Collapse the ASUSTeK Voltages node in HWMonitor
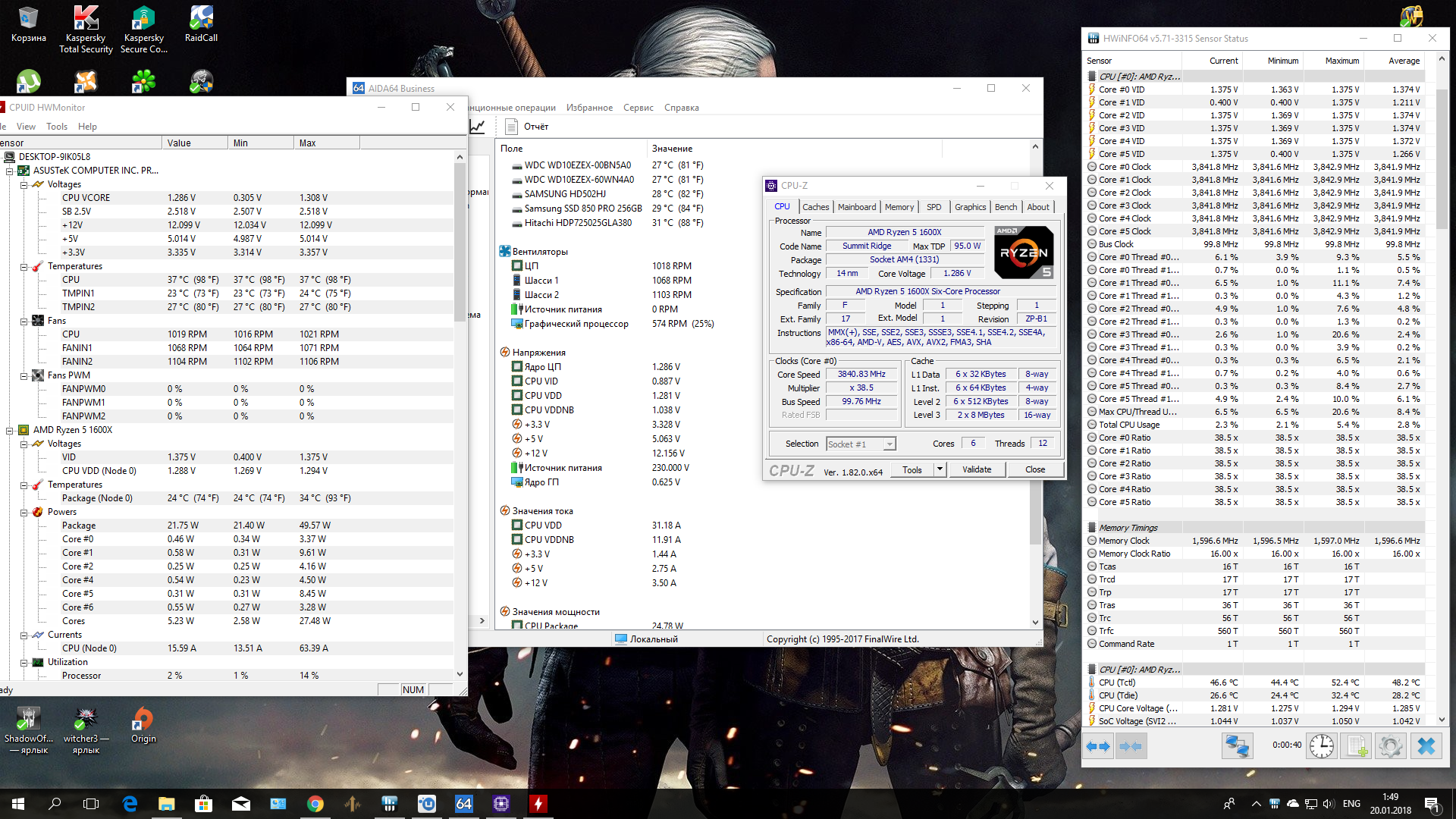 pyautogui.click(x=24, y=184)
